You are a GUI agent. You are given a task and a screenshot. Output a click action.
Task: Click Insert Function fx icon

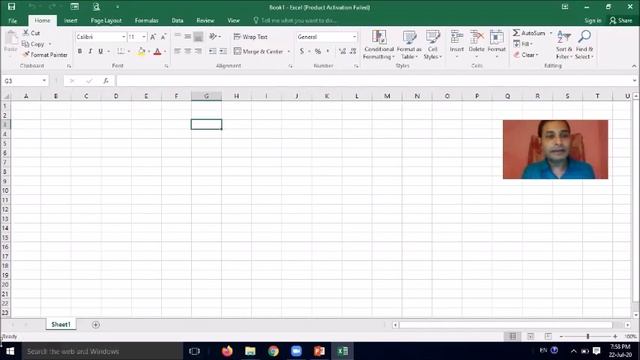click(x=106, y=81)
